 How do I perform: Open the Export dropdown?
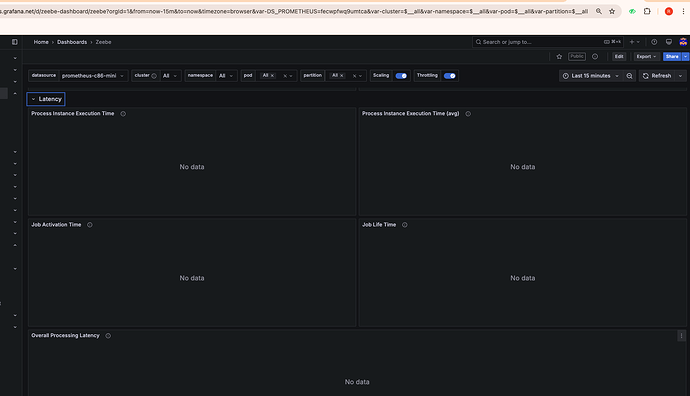click(646, 56)
